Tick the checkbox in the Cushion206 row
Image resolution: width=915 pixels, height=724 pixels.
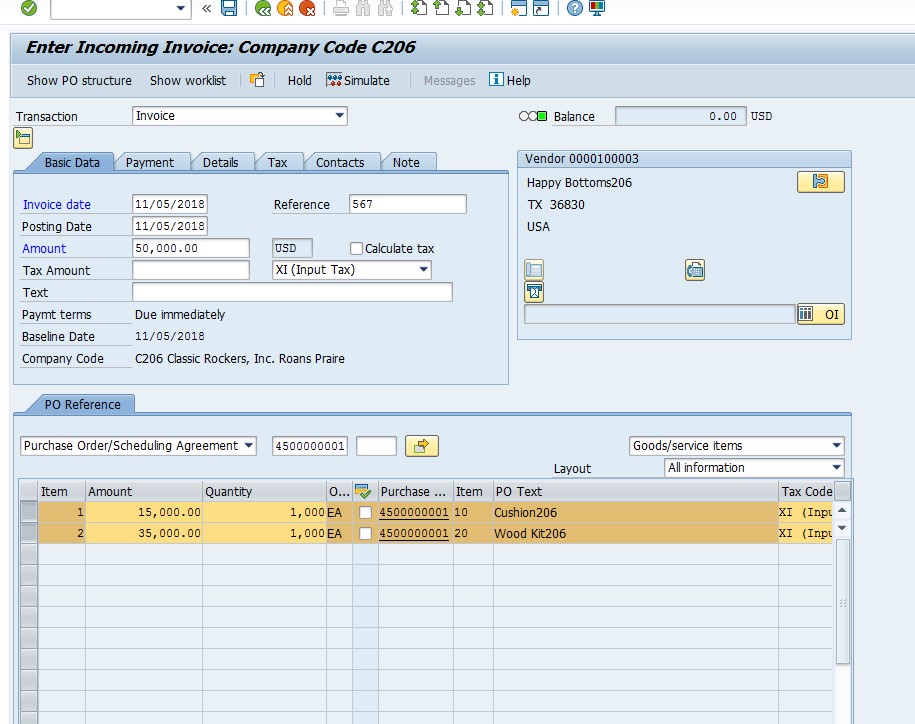[365, 512]
